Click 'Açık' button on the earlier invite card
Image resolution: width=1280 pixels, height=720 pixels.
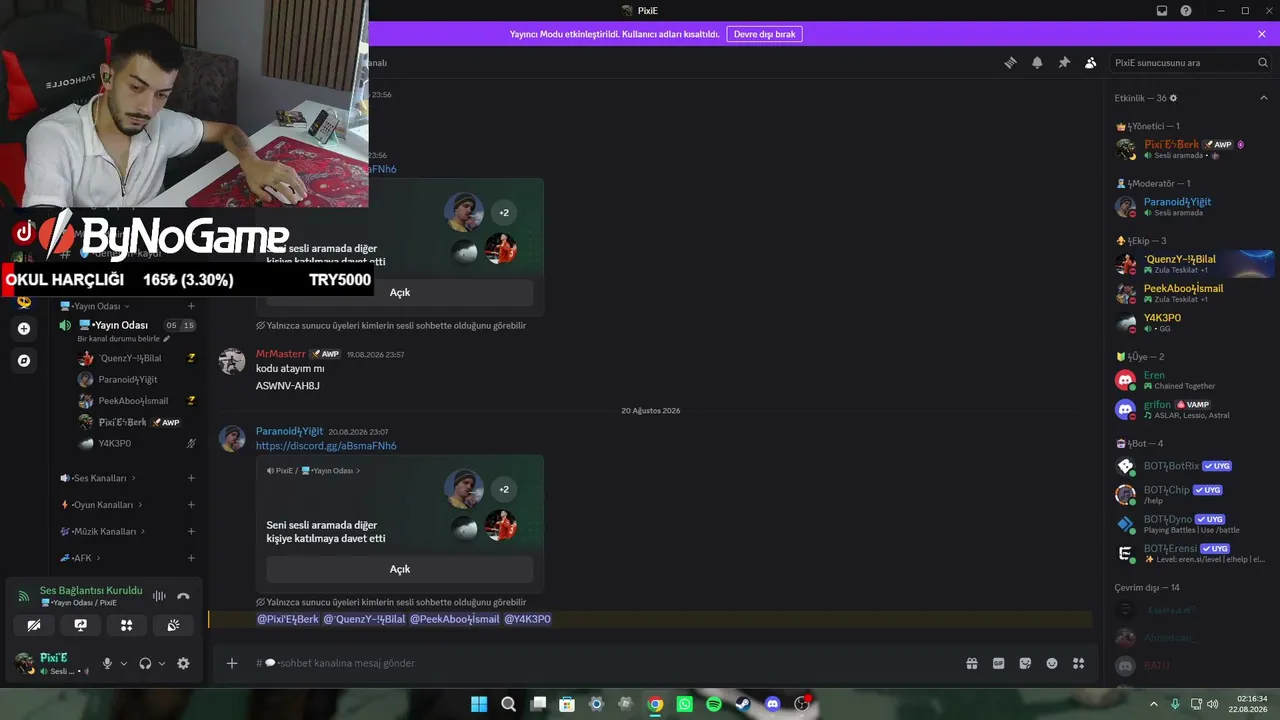pyautogui.click(x=400, y=292)
